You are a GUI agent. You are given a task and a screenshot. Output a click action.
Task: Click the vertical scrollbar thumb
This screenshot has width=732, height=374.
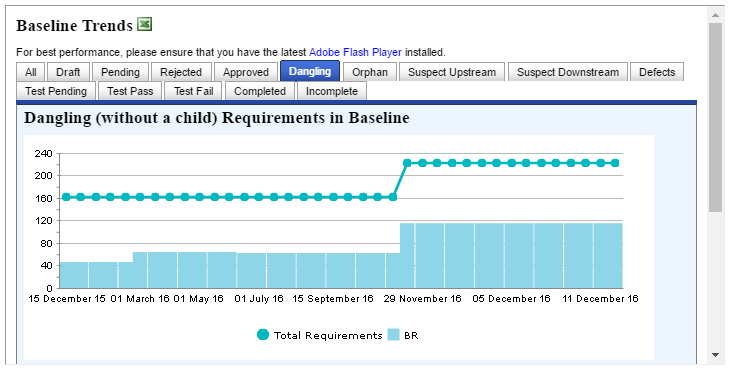(x=715, y=117)
